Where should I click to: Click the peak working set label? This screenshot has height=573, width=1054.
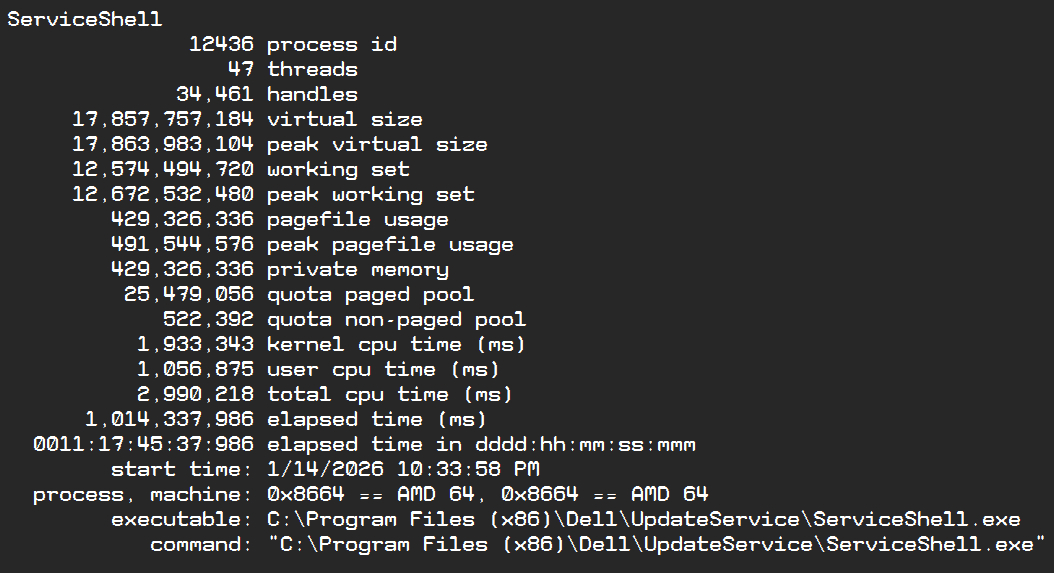point(370,194)
